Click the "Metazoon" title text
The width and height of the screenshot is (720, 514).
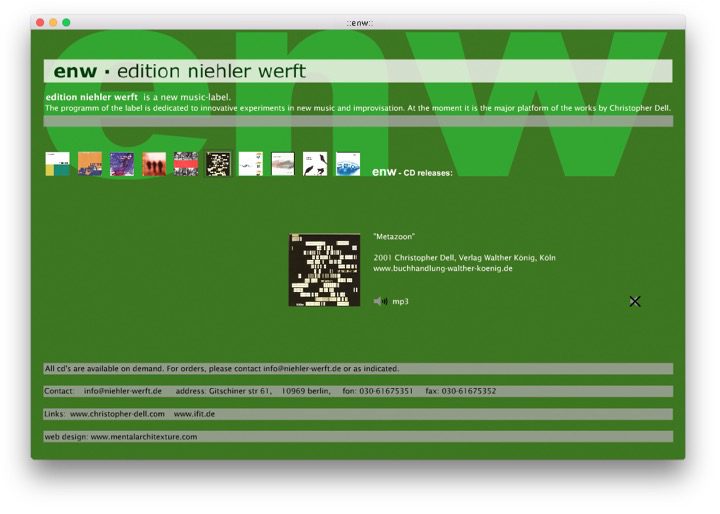coord(394,237)
